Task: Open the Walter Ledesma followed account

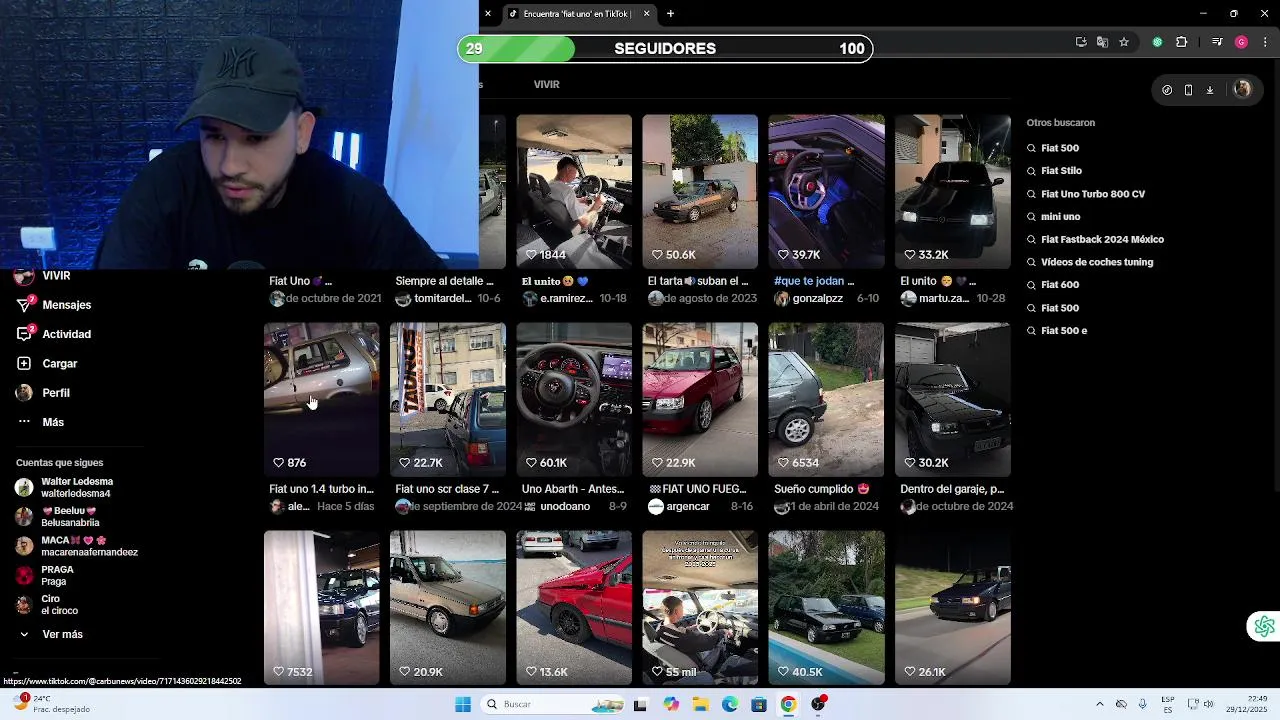Action: tap(65, 487)
